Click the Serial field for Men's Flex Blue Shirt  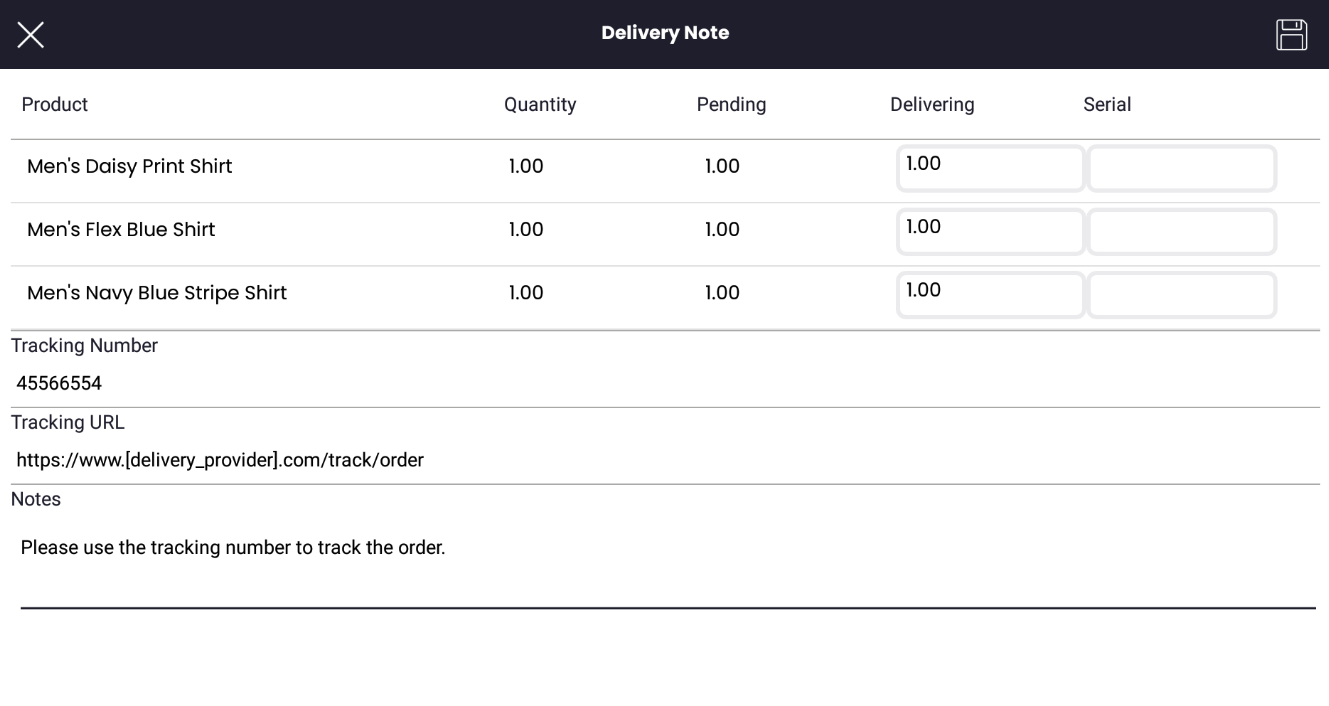pyautogui.click(x=1181, y=231)
